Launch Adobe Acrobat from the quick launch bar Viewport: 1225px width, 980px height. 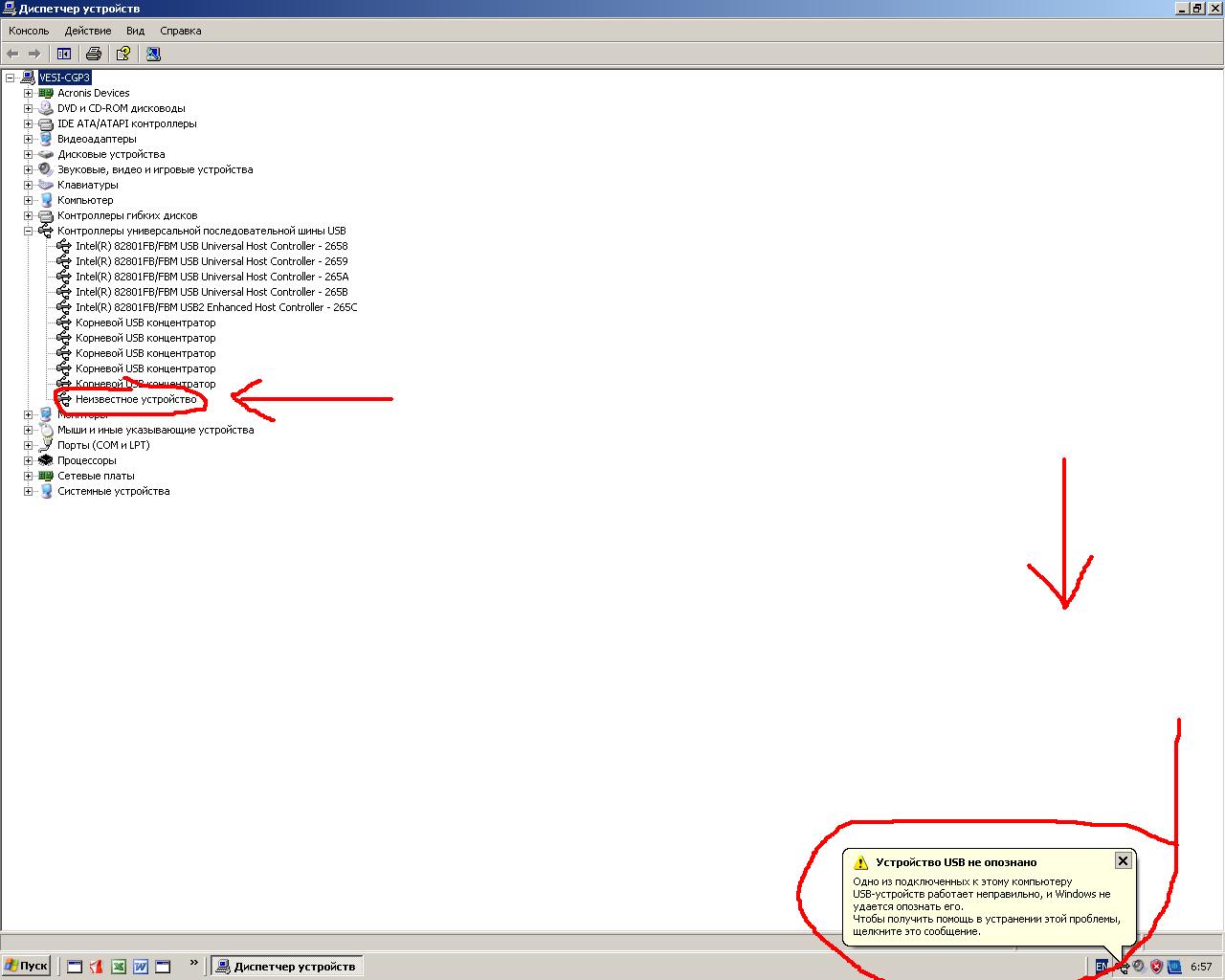tap(96, 967)
